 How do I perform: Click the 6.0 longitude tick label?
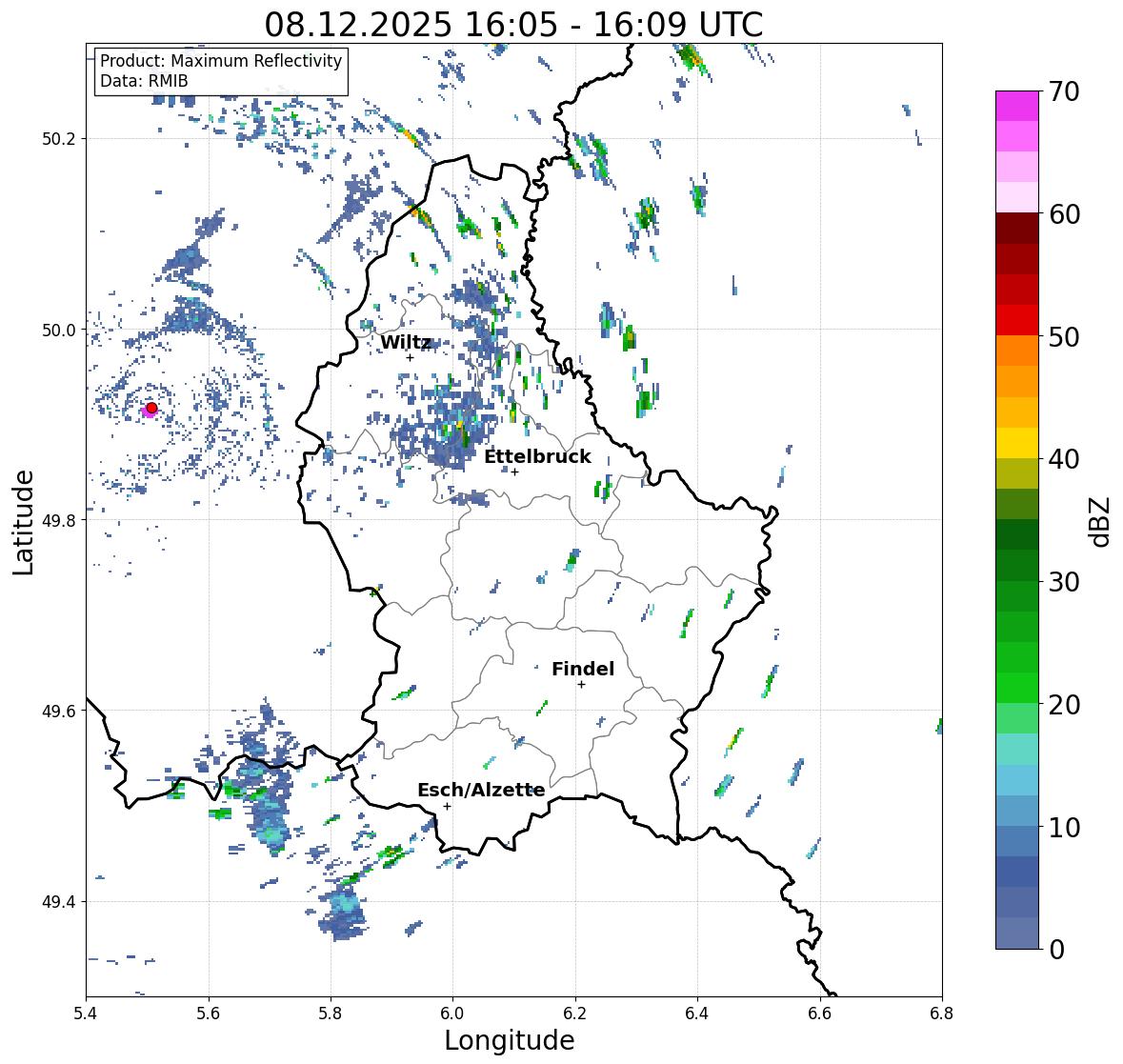point(452,1014)
